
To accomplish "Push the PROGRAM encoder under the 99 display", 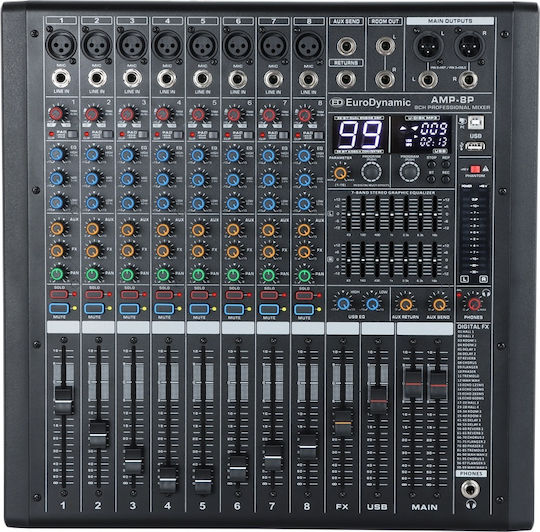I will pos(371,171).
